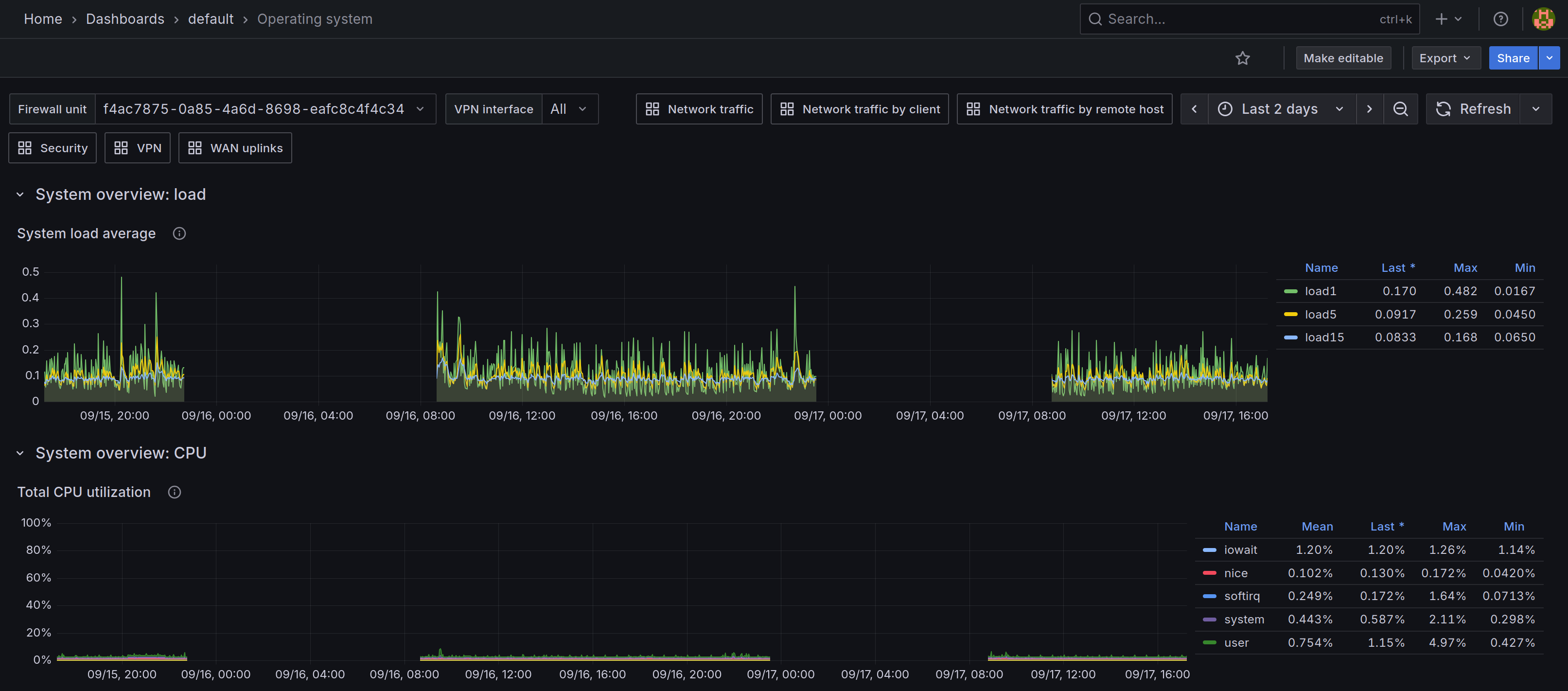Open the Network traffic dashboard link
The width and height of the screenshot is (1568, 691).
[699, 109]
